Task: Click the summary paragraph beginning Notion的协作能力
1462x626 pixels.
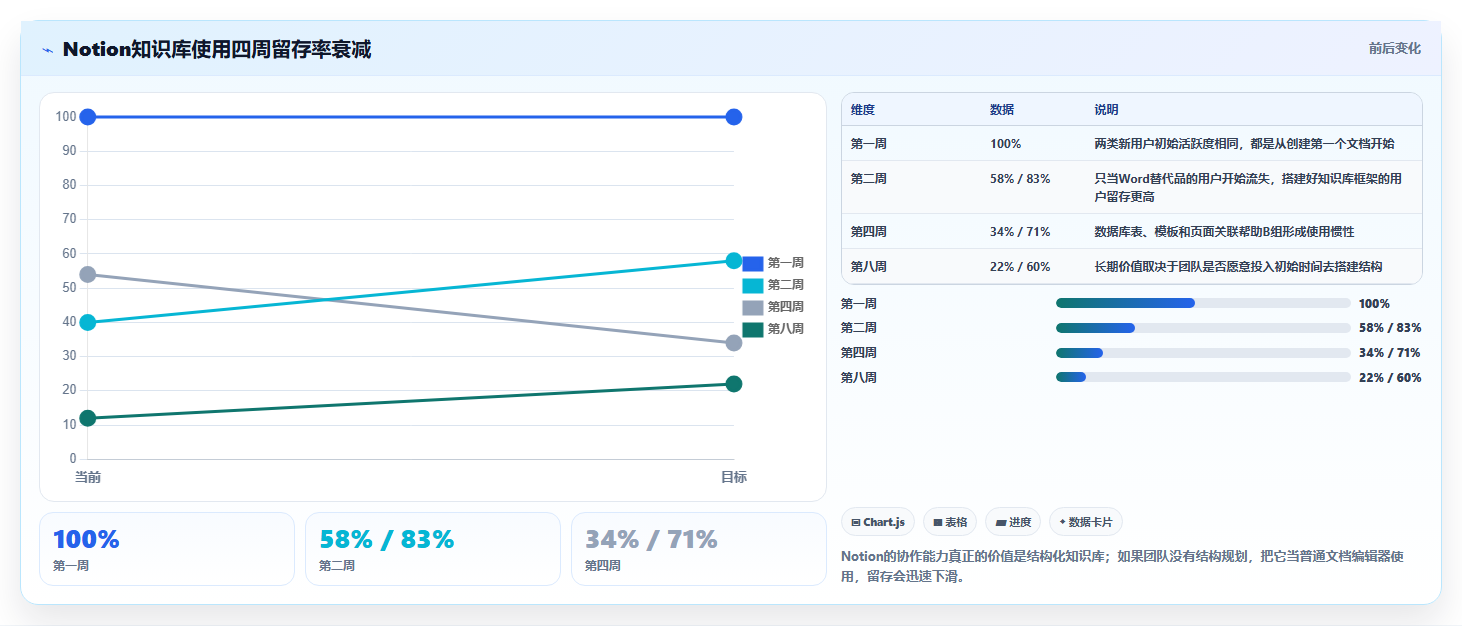Action: [1122, 566]
